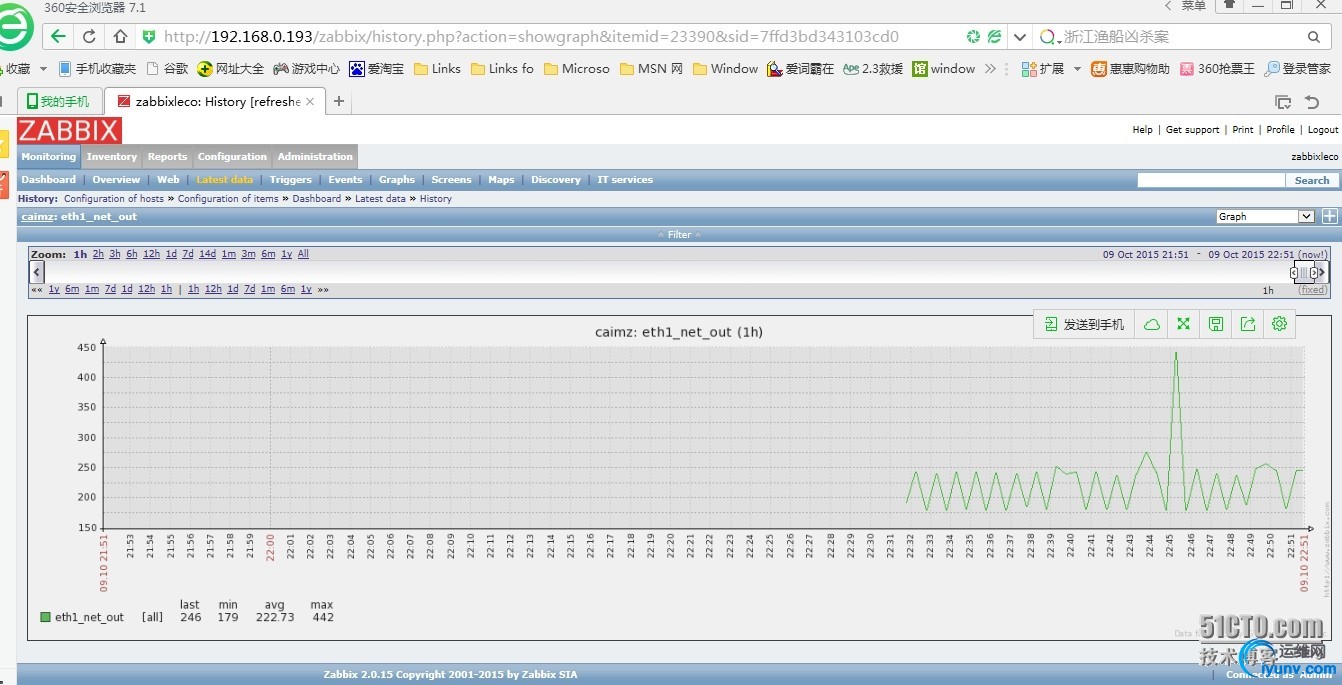The width and height of the screenshot is (1342, 685).
Task: Click the cloud icon in graph toolbar
Action: pyautogui.click(x=1151, y=324)
